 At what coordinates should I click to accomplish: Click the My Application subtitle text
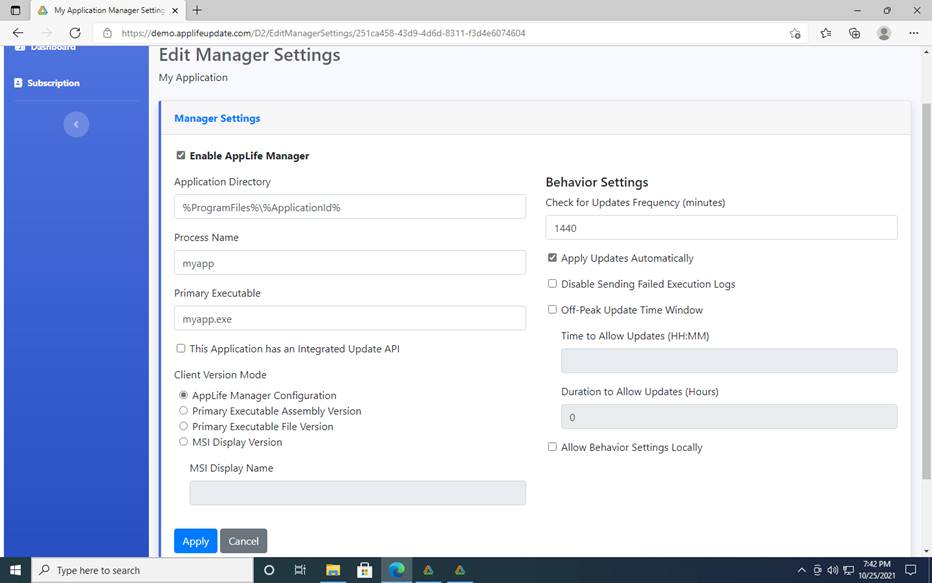pos(193,77)
